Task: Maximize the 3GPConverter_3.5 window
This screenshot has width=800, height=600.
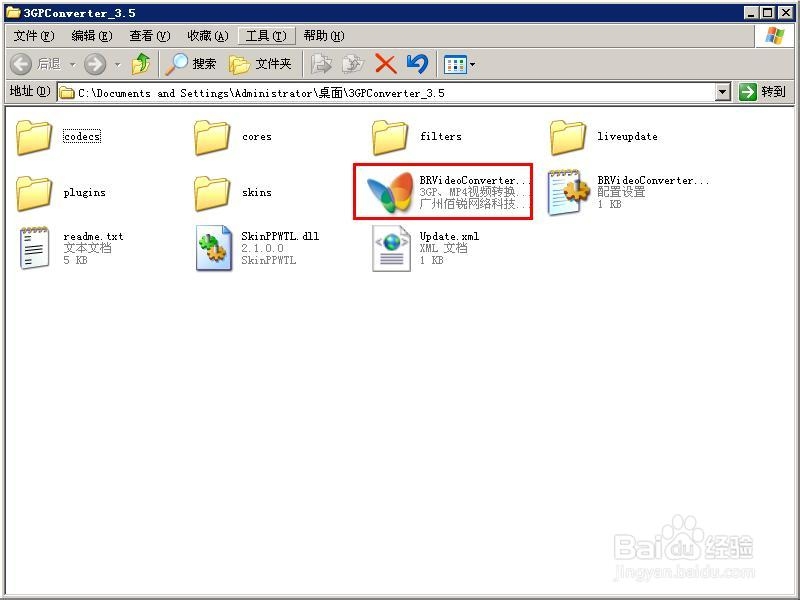Action: [x=767, y=13]
